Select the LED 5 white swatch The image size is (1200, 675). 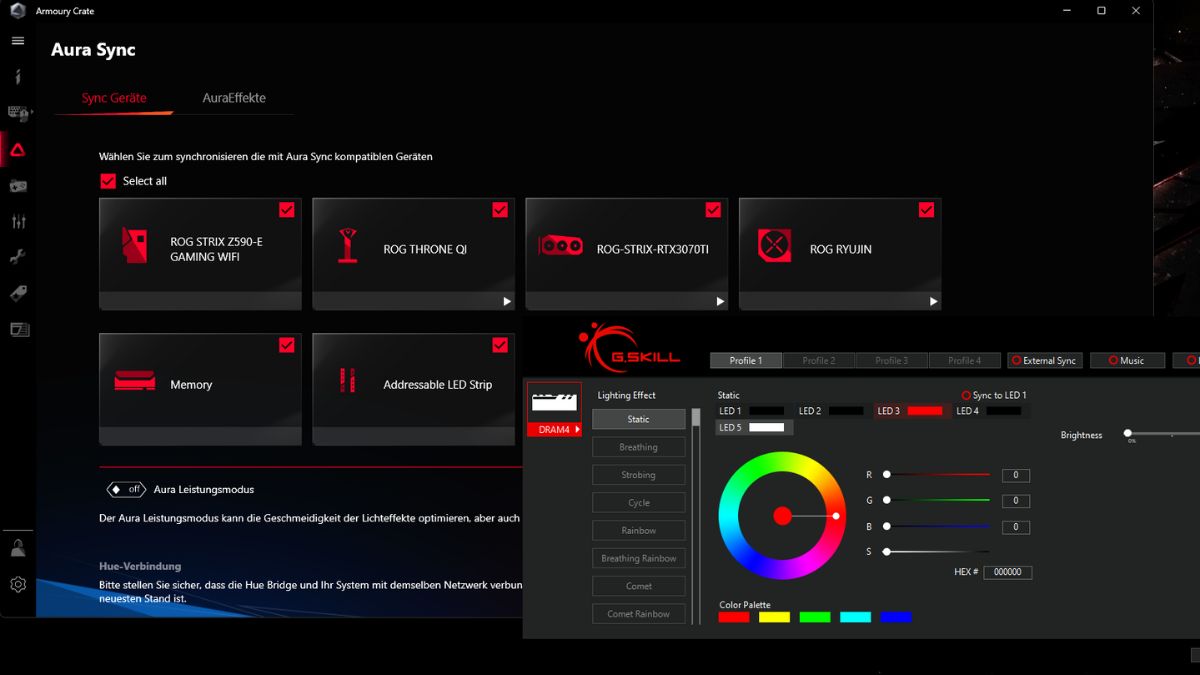(x=767, y=428)
